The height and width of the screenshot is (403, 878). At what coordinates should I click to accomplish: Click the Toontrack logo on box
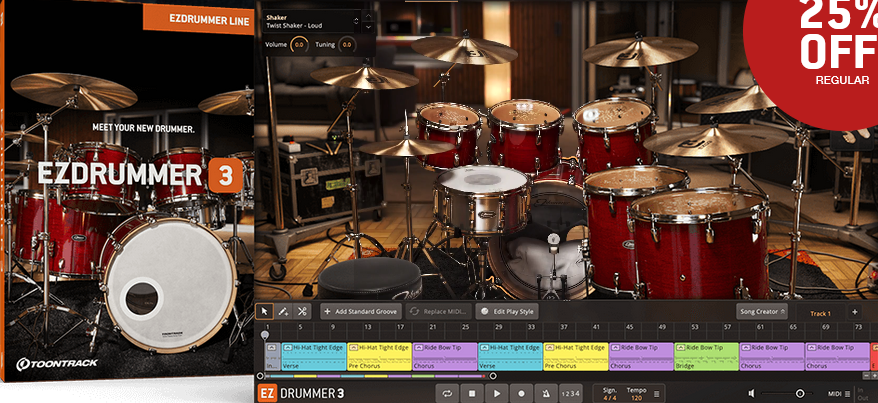pyautogui.click(x=57, y=364)
